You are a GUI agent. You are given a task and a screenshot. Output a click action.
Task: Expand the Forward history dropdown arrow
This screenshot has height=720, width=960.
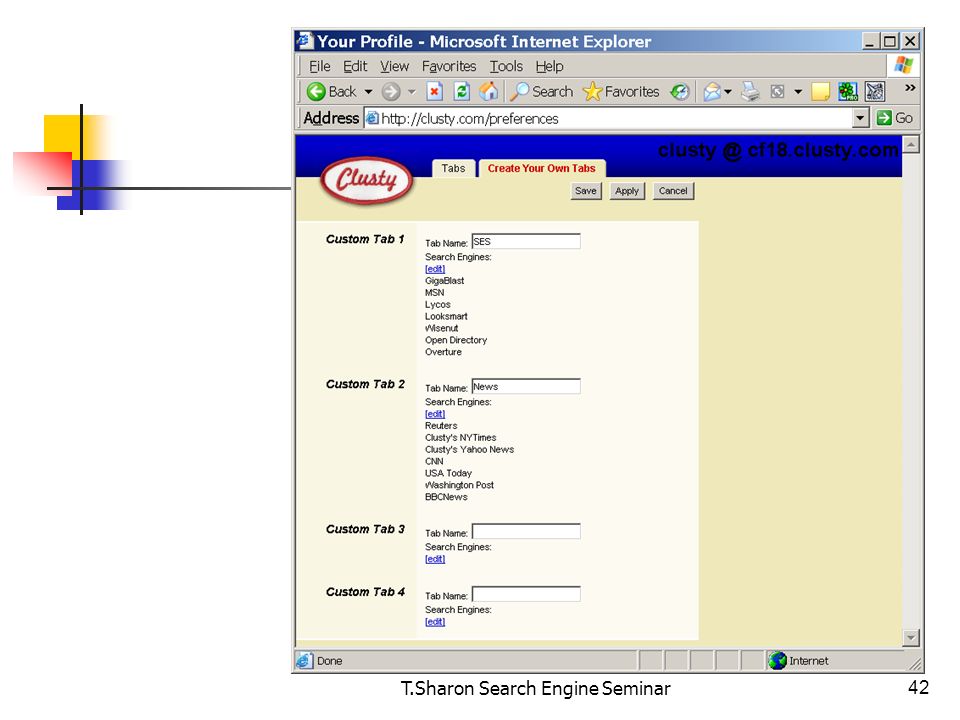coord(411,92)
